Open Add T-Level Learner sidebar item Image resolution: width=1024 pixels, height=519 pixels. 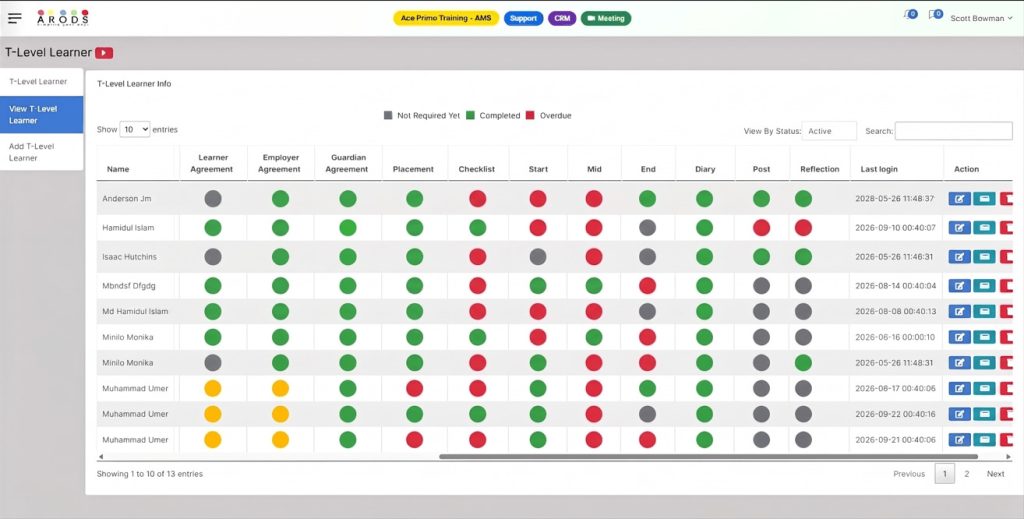click(x=42, y=152)
